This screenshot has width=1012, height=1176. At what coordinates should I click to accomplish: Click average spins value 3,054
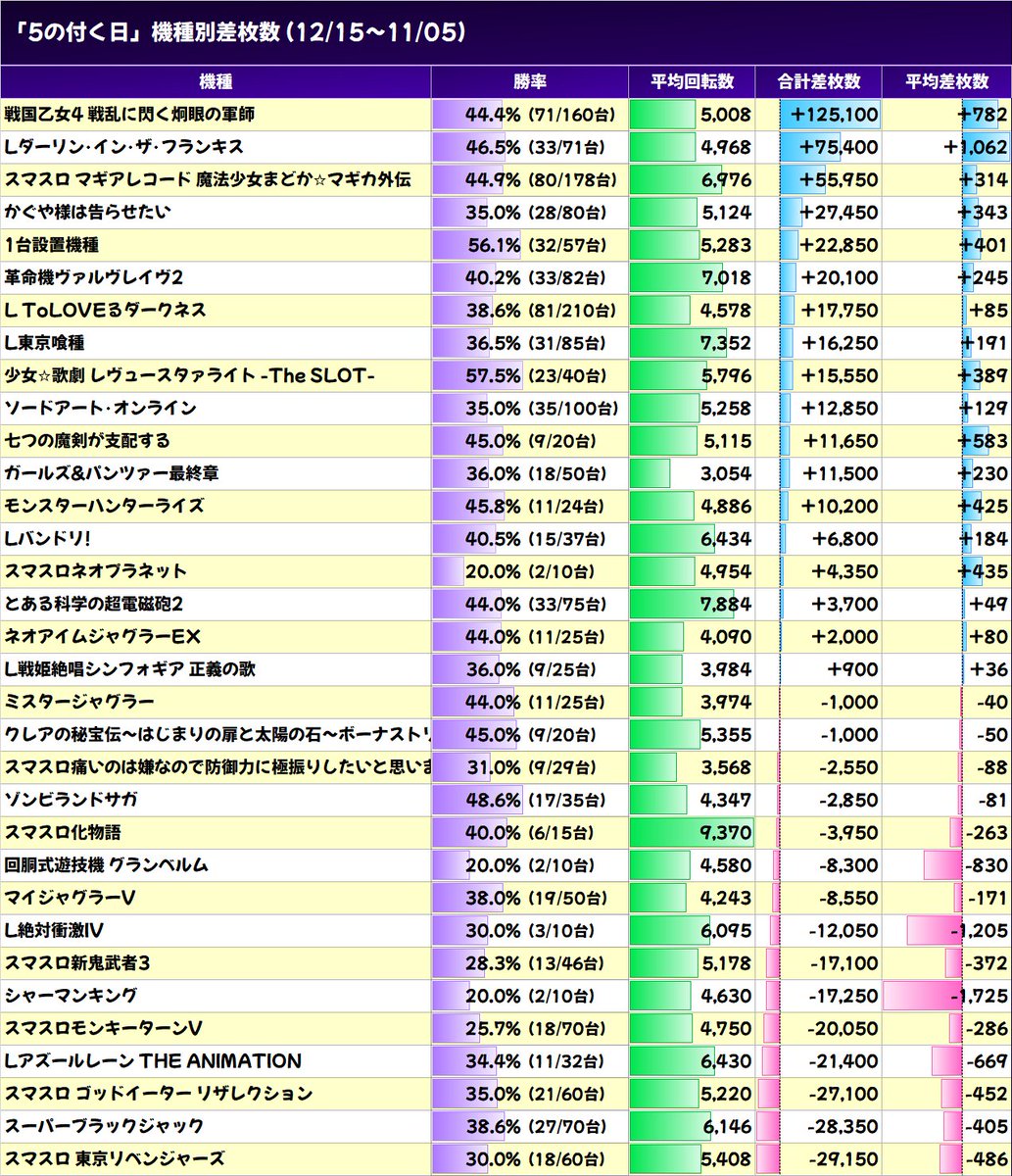click(x=726, y=474)
